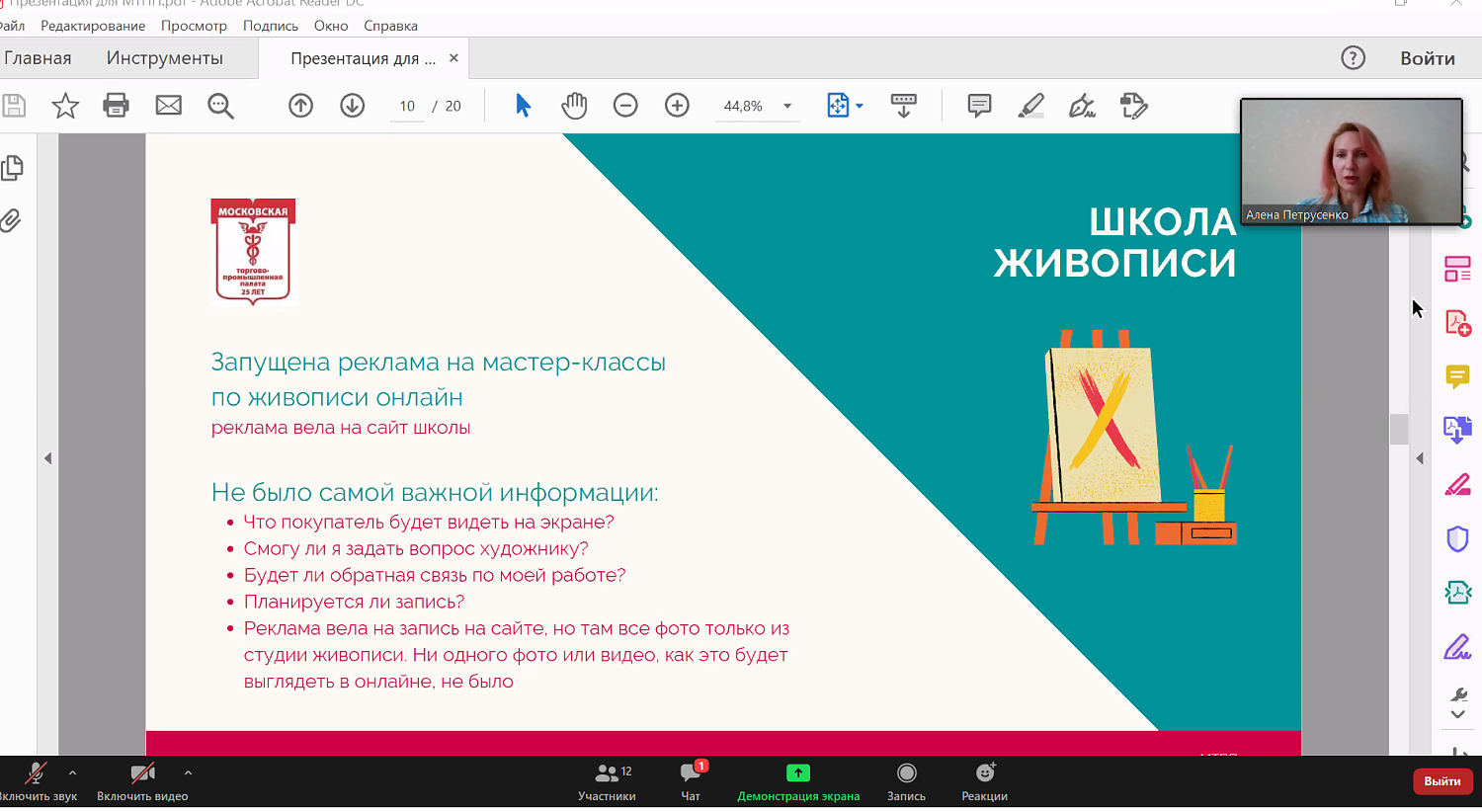Open the 44,8% zoom level dropdown

[x=757, y=107]
